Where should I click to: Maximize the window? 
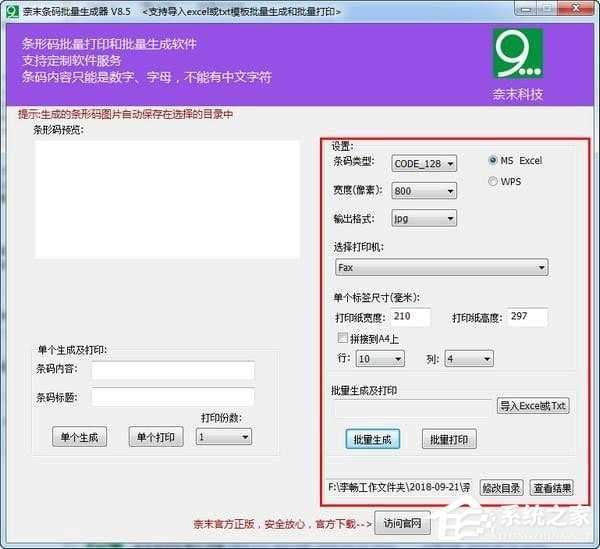(x=548, y=9)
